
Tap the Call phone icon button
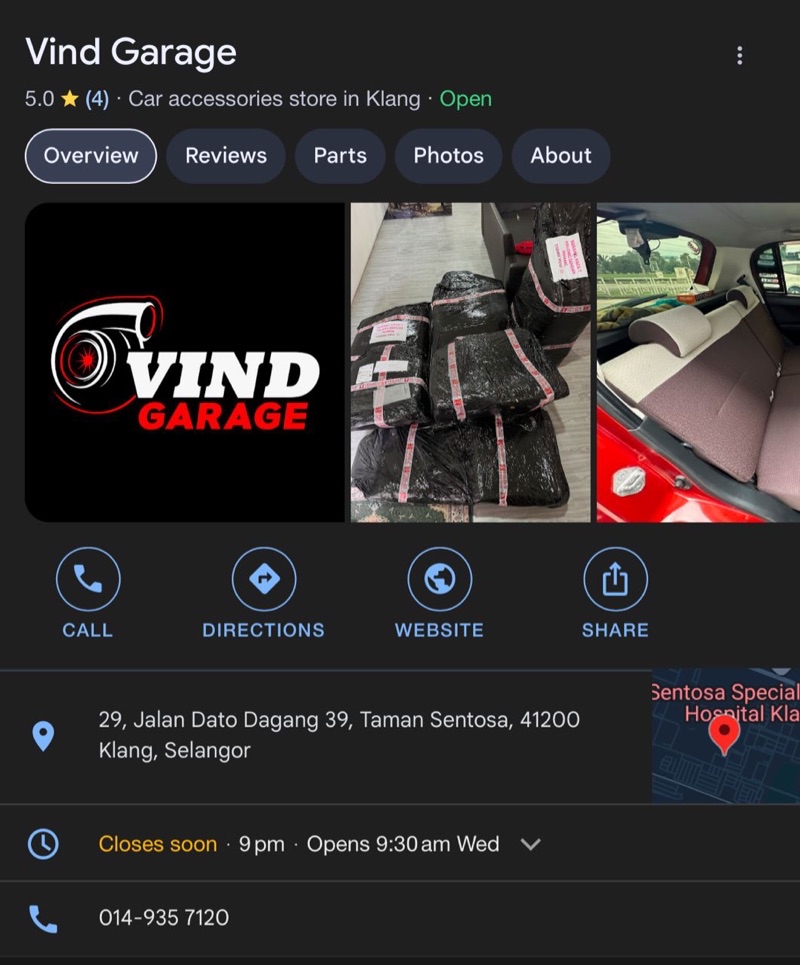88,579
